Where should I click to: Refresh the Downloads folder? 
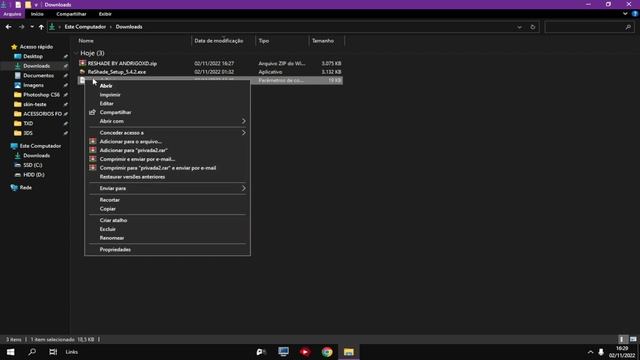click(533, 27)
